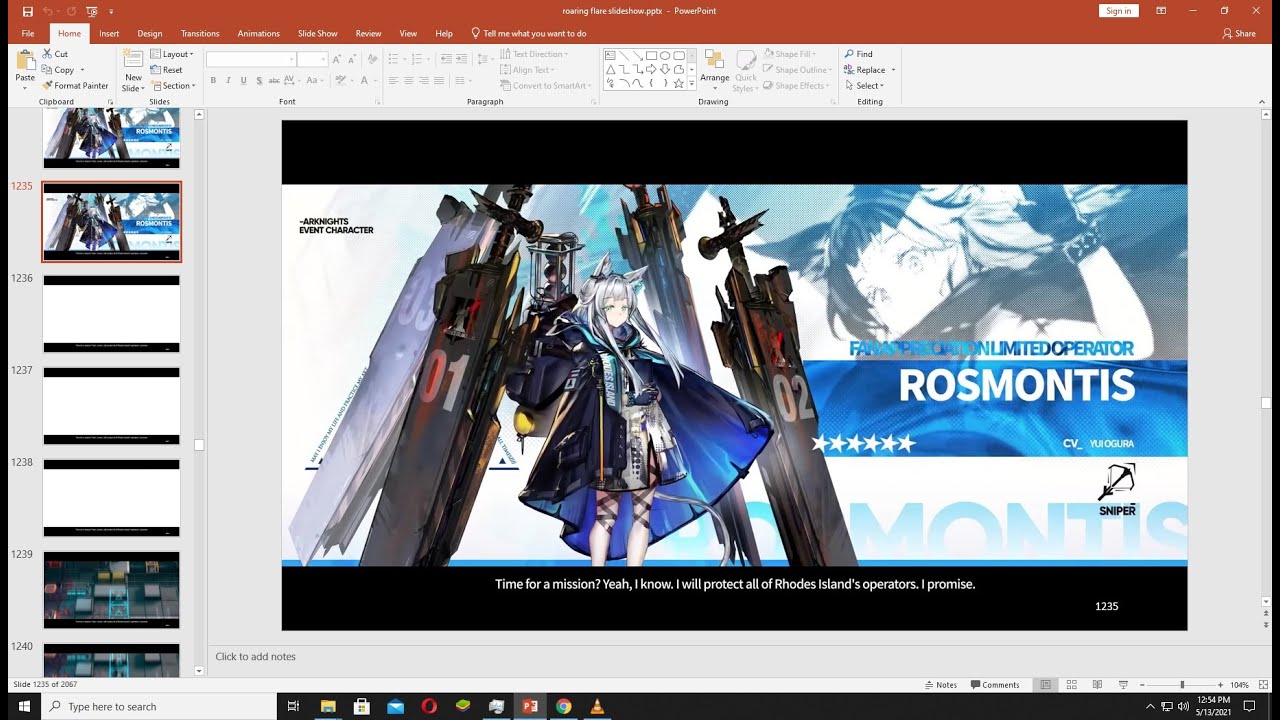Switch to Slide Sorter view
1280x720 pixels.
click(1071, 685)
